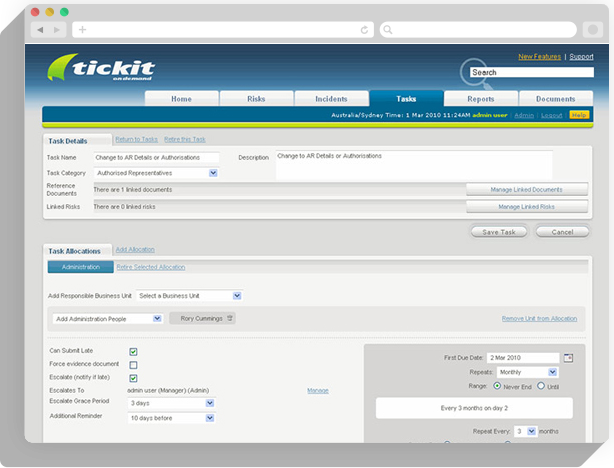The image size is (614, 468).
Task: Click into the Task Name text field
Action: pyautogui.click(x=156, y=157)
